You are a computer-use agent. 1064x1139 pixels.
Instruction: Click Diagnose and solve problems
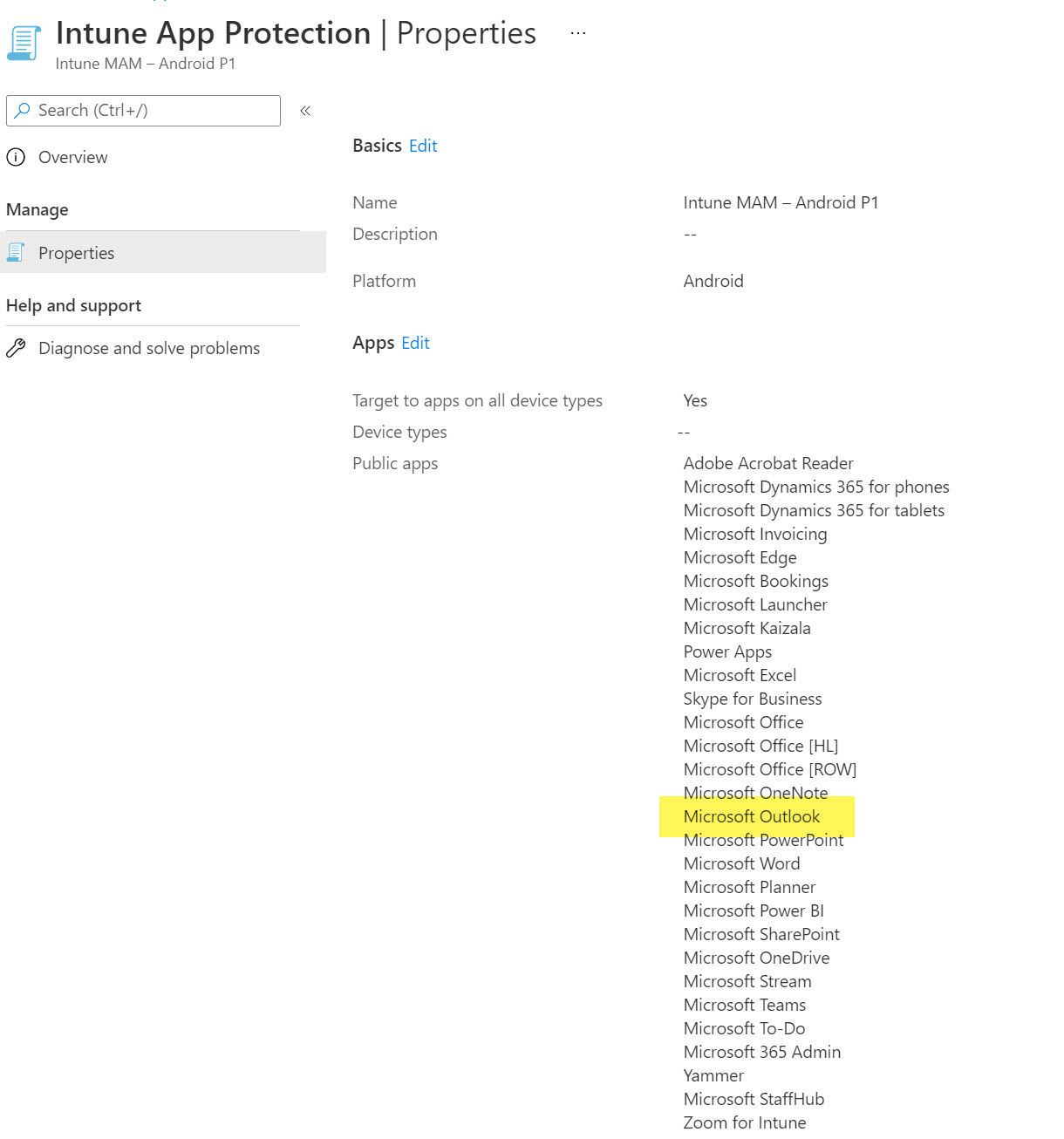coord(149,347)
